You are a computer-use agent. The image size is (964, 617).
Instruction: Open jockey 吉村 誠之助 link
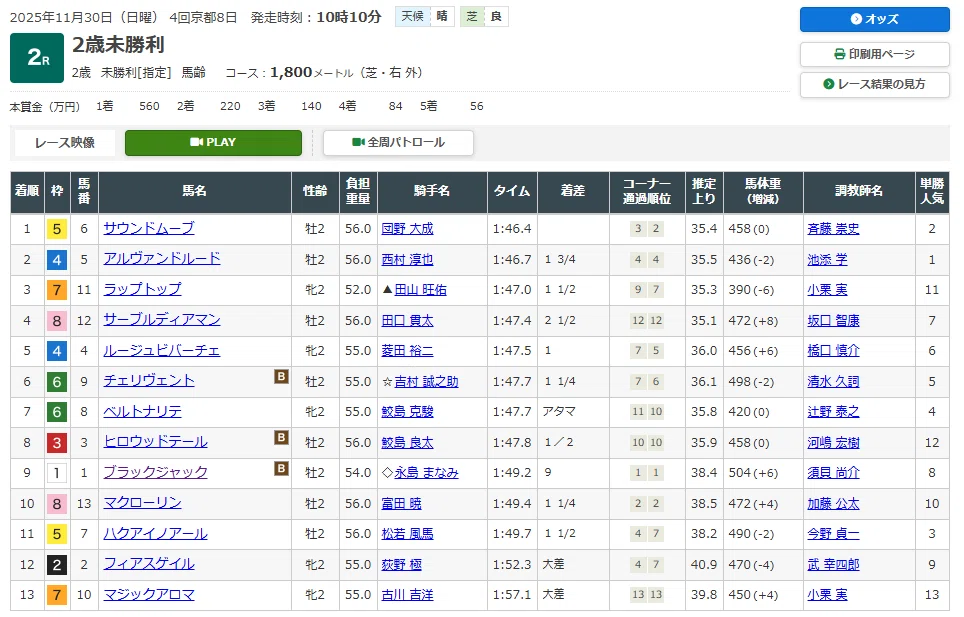click(426, 382)
